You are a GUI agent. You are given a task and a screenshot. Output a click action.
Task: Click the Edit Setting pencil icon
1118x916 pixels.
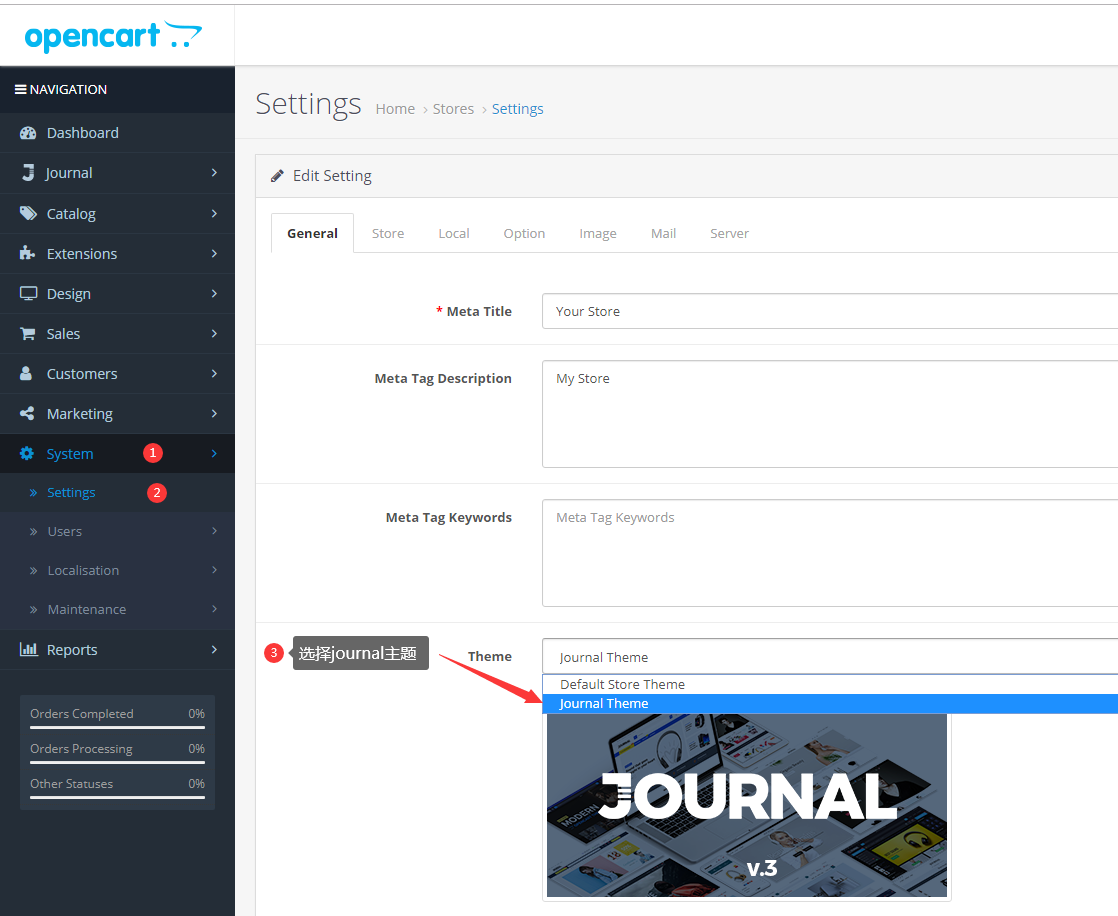[277, 176]
